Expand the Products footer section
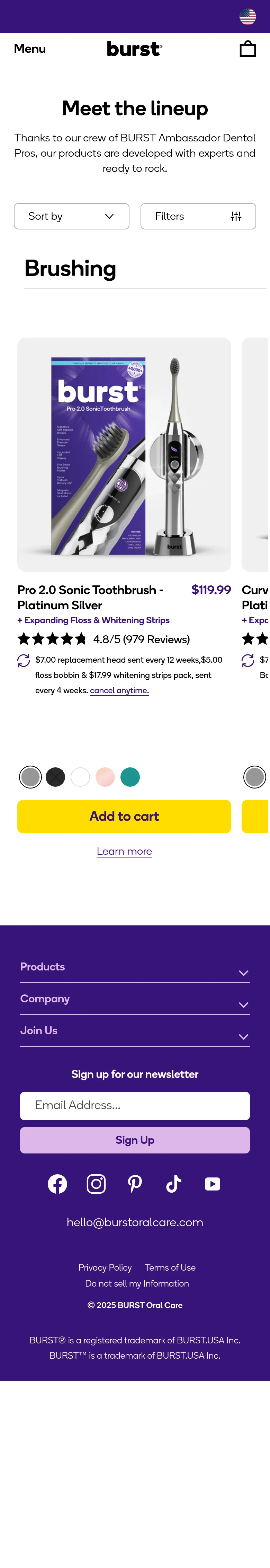The image size is (270, 1568). point(135,967)
